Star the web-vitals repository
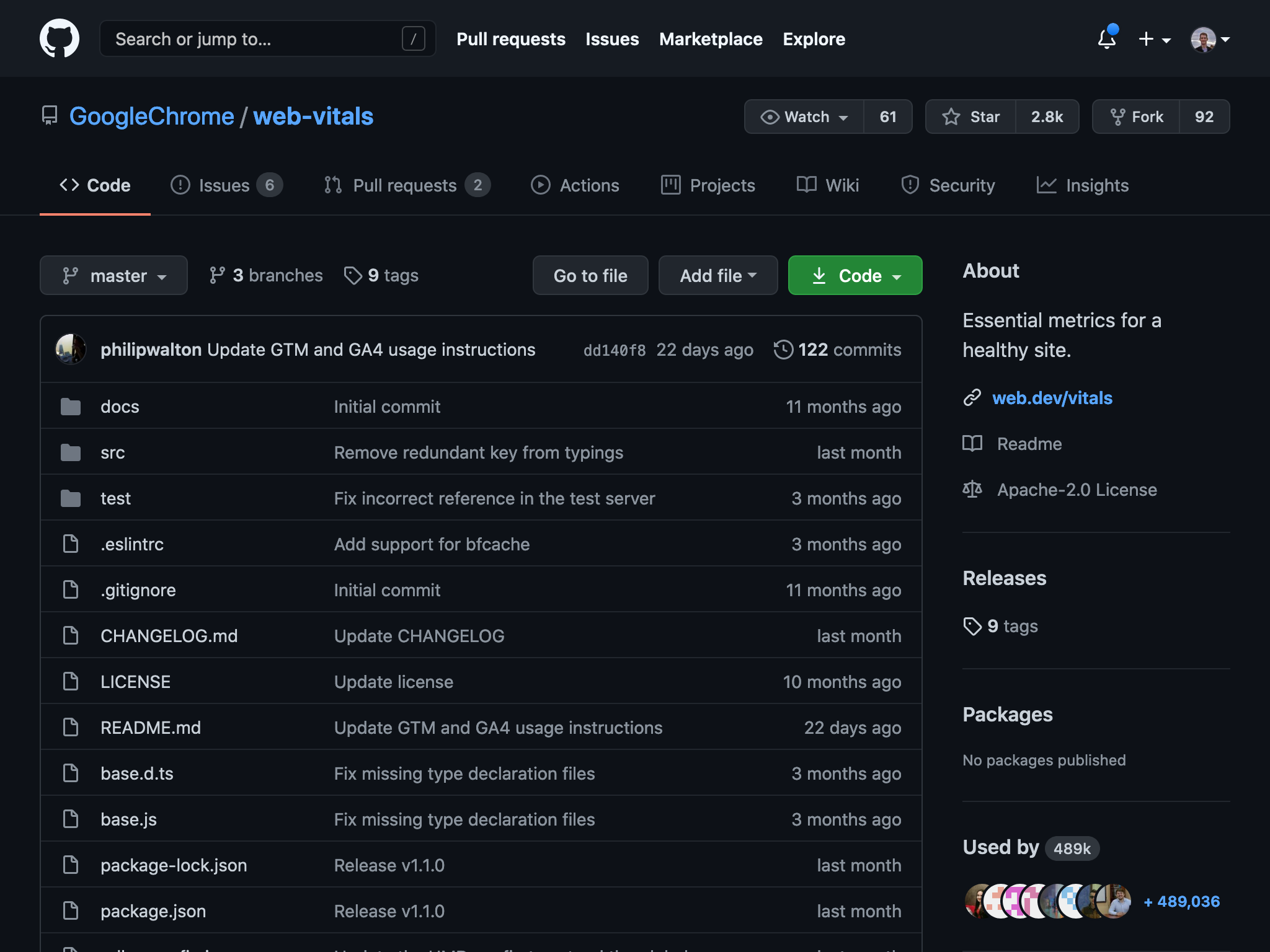Screen dimensions: 1270x952 pyautogui.click(x=971, y=117)
